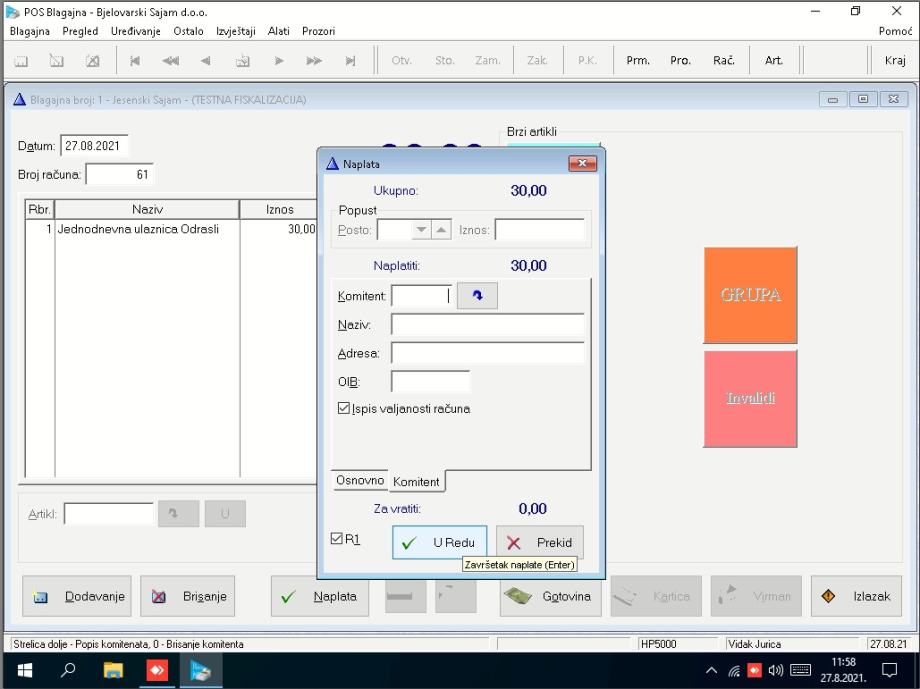The width and height of the screenshot is (920, 689).
Task: Click the orange GRUPA quick-article tile
Action: pyautogui.click(x=750, y=295)
